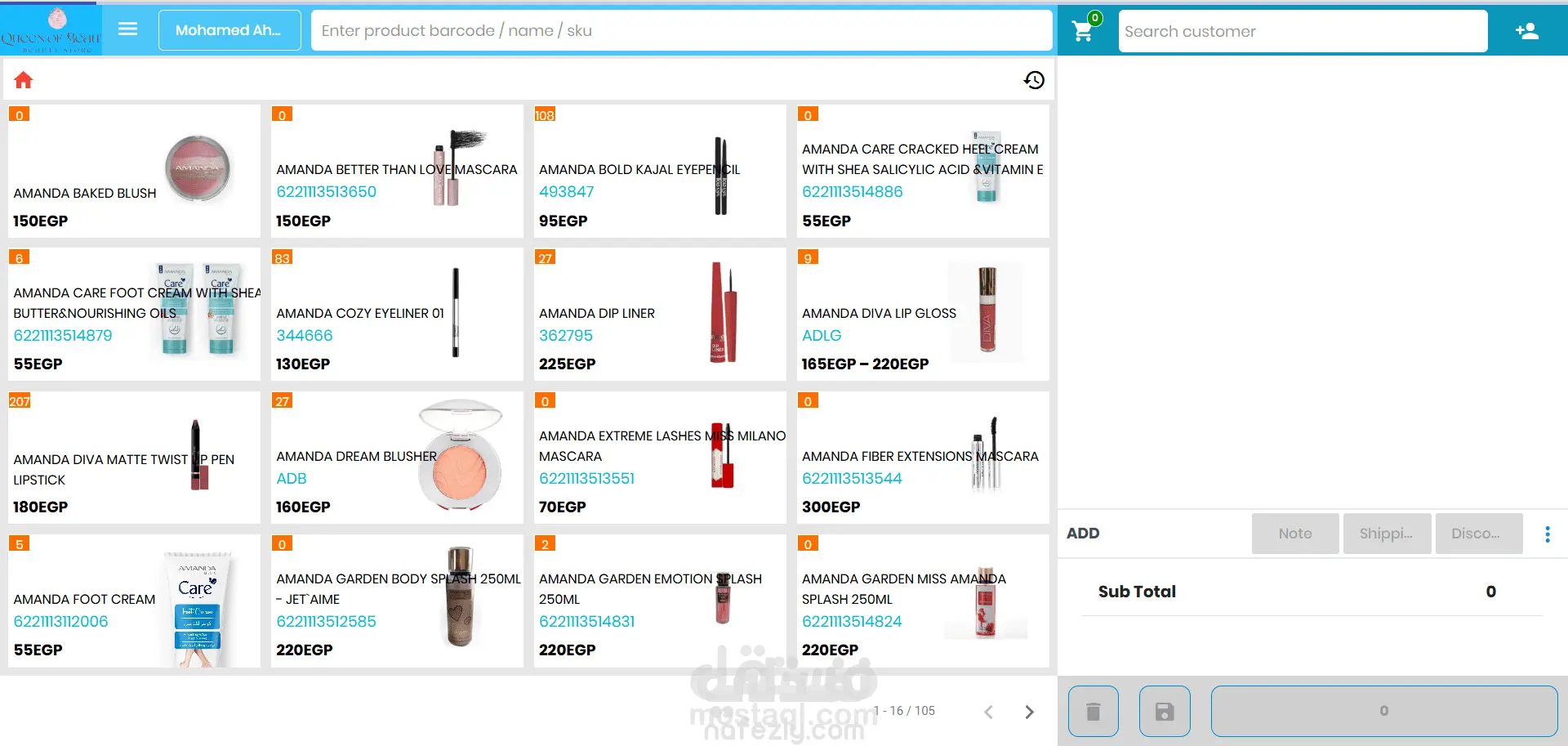Viewport: 1568px width, 746px height.
Task: Click the 300EGP price
Action: (x=831, y=507)
